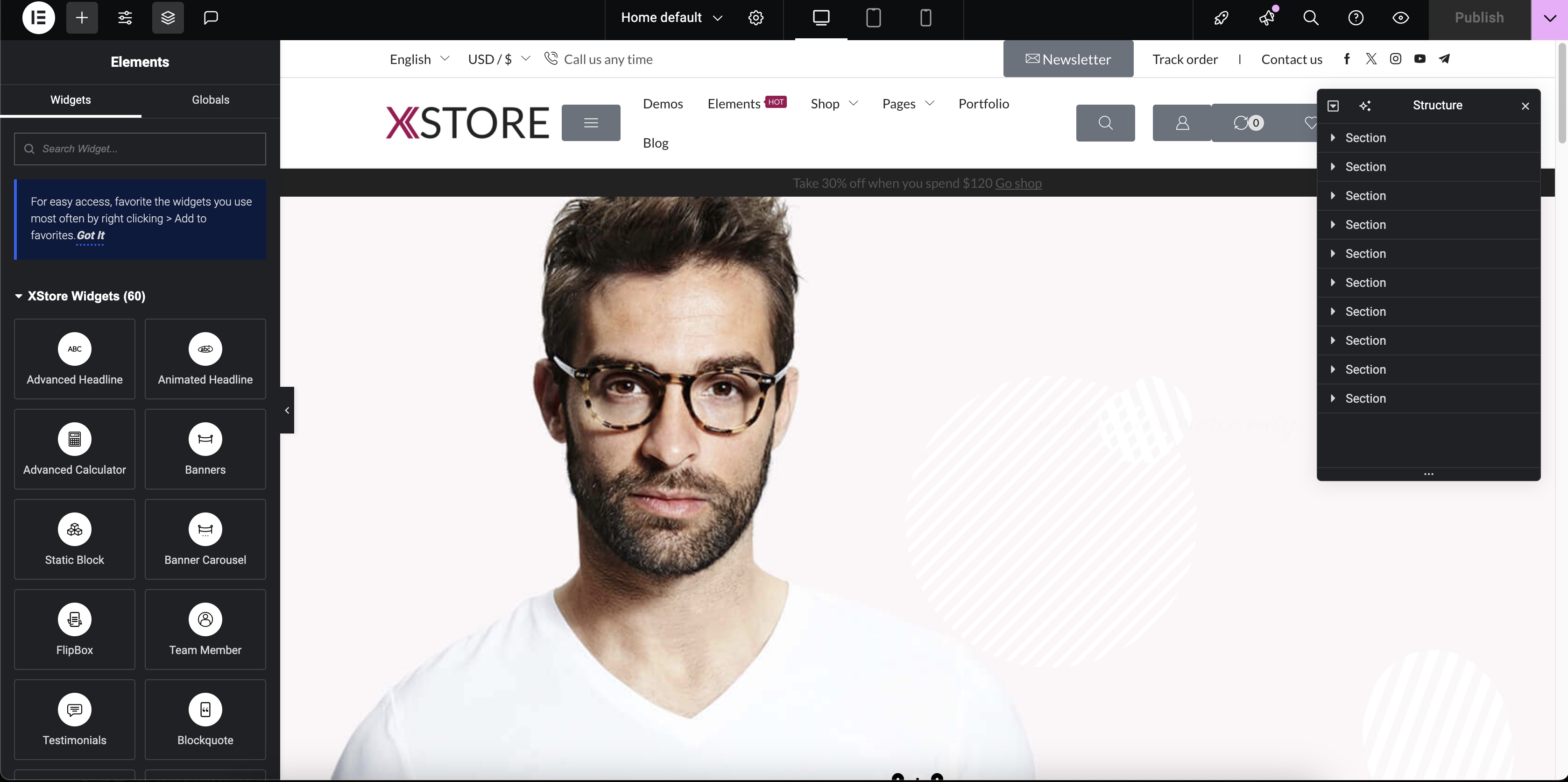Click the Search Widget input field
1568x782 pixels.
coord(140,149)
